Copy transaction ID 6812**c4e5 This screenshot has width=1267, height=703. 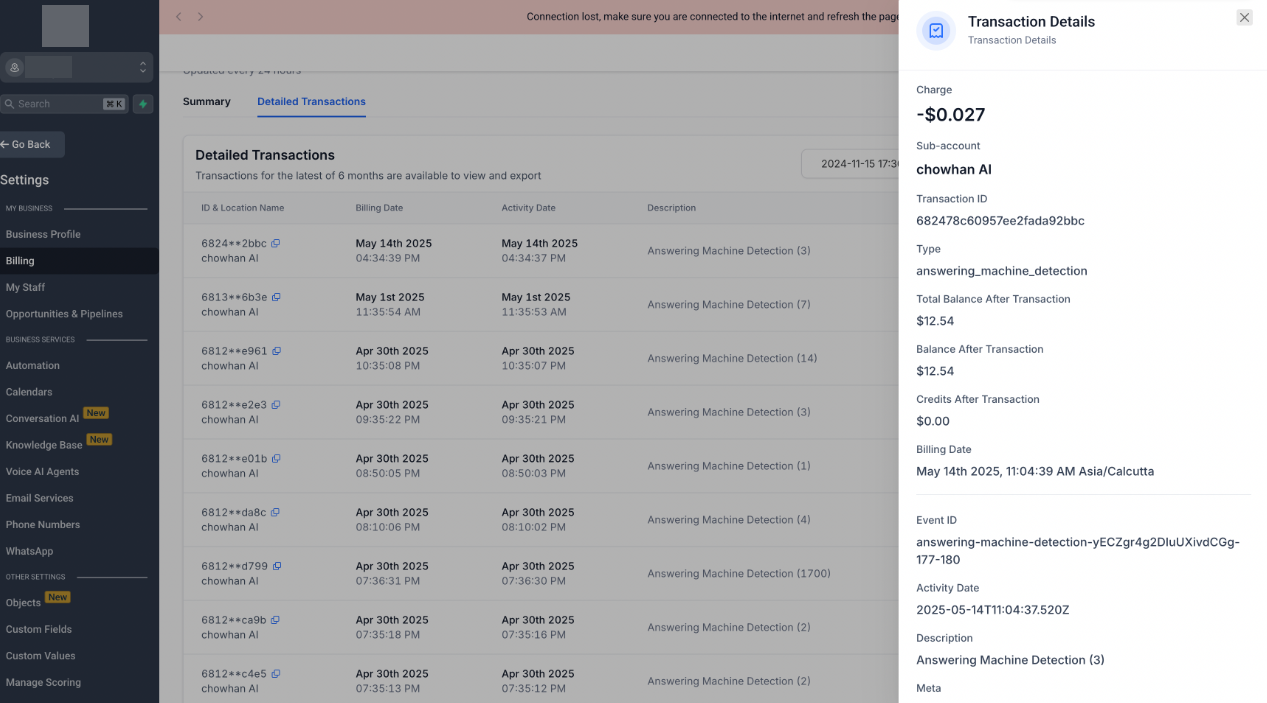tap(275, 674)
